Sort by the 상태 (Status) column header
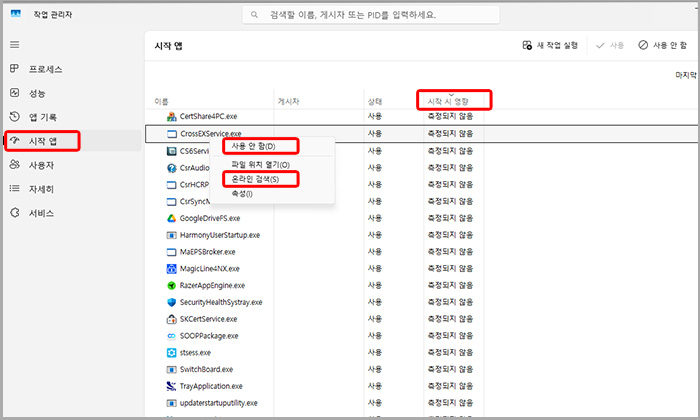Viewport: 700px width, 420px height. pyautogui.click(x=375, y=102)
